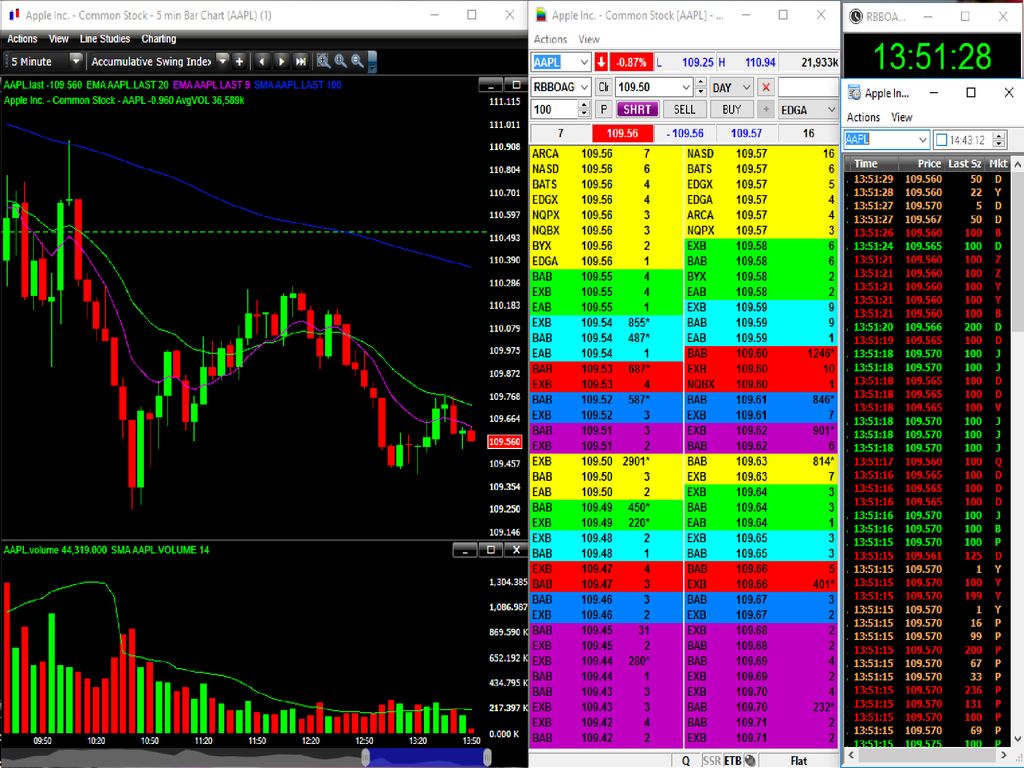Maximize the volume pane
This screenshot has height=768, width=1024.
coord(490,551)
